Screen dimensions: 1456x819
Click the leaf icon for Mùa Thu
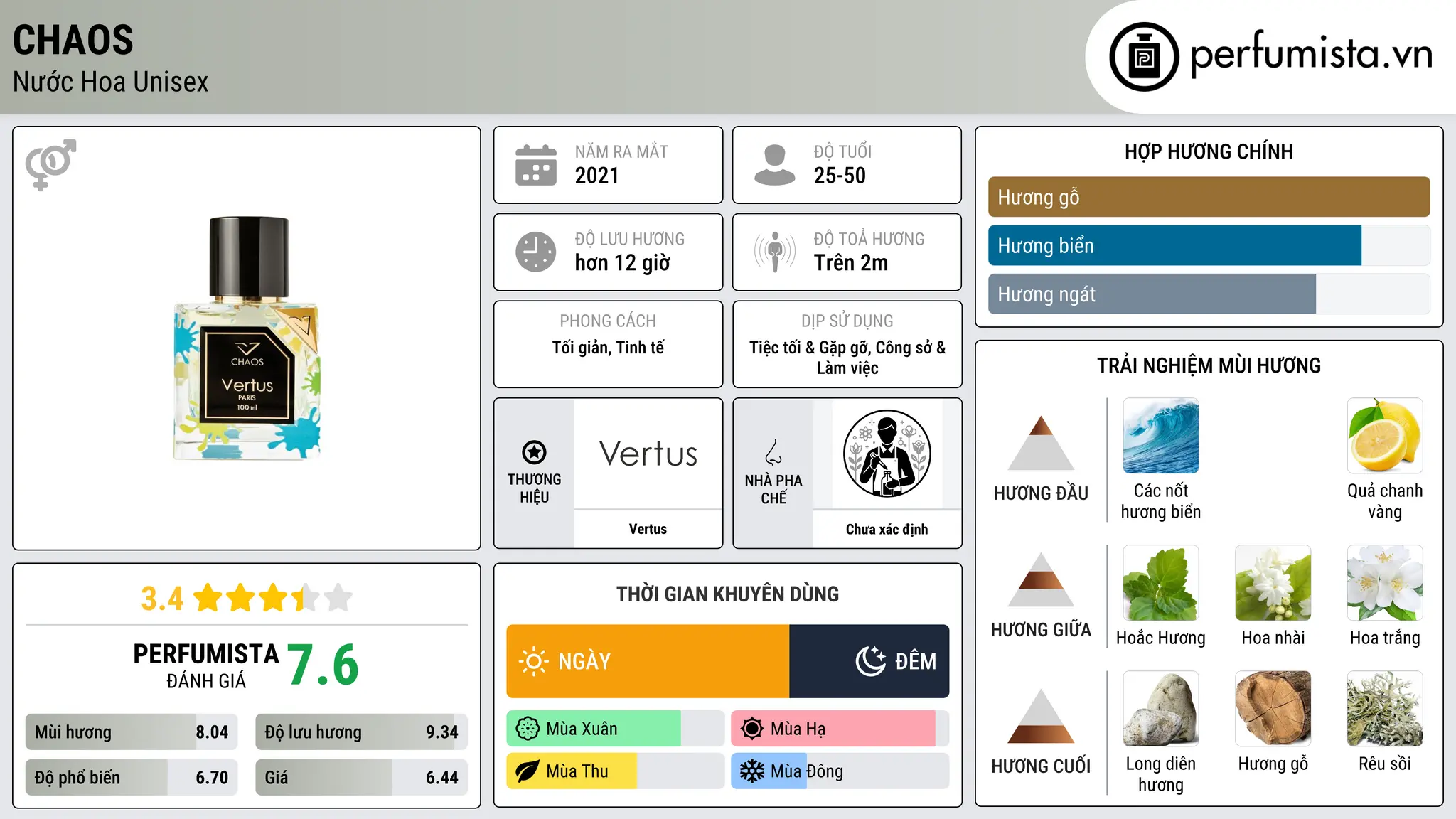tap(528, 771)
